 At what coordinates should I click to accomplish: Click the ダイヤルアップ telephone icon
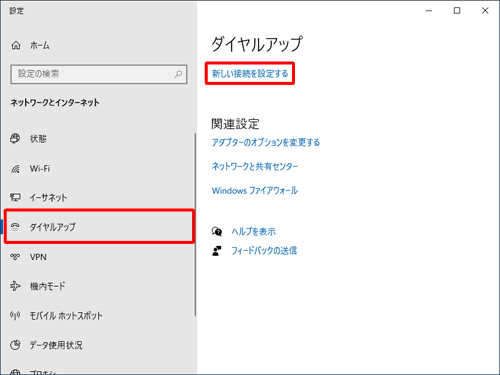click(x=15, y=227)
